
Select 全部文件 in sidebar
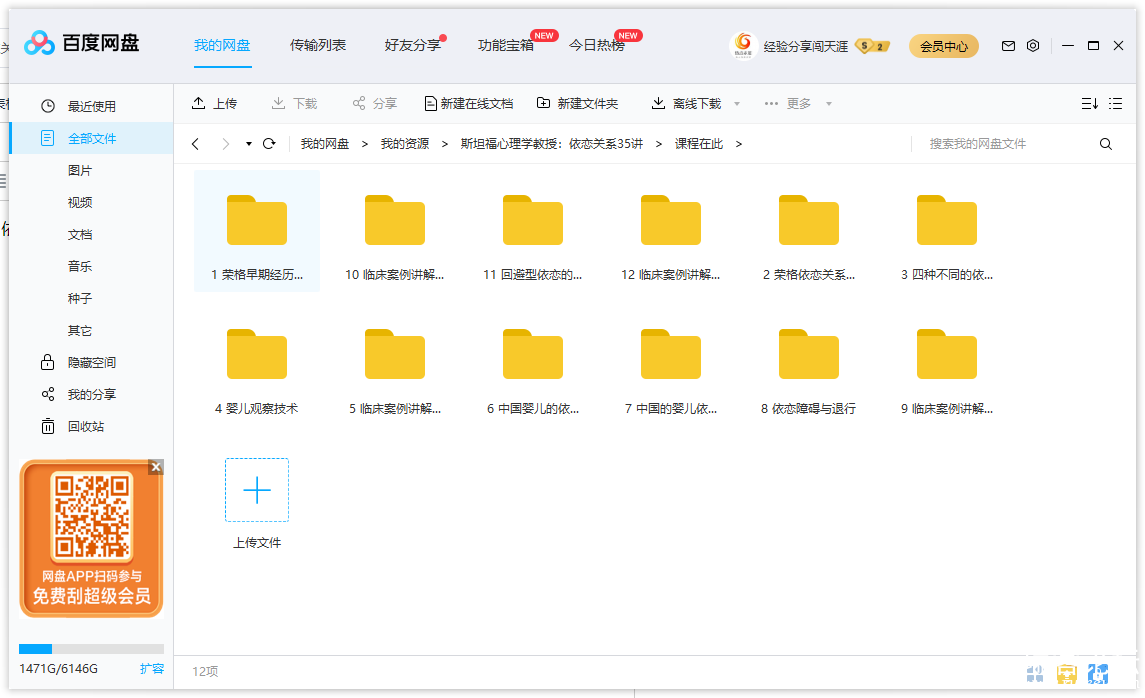click(91, 138)
